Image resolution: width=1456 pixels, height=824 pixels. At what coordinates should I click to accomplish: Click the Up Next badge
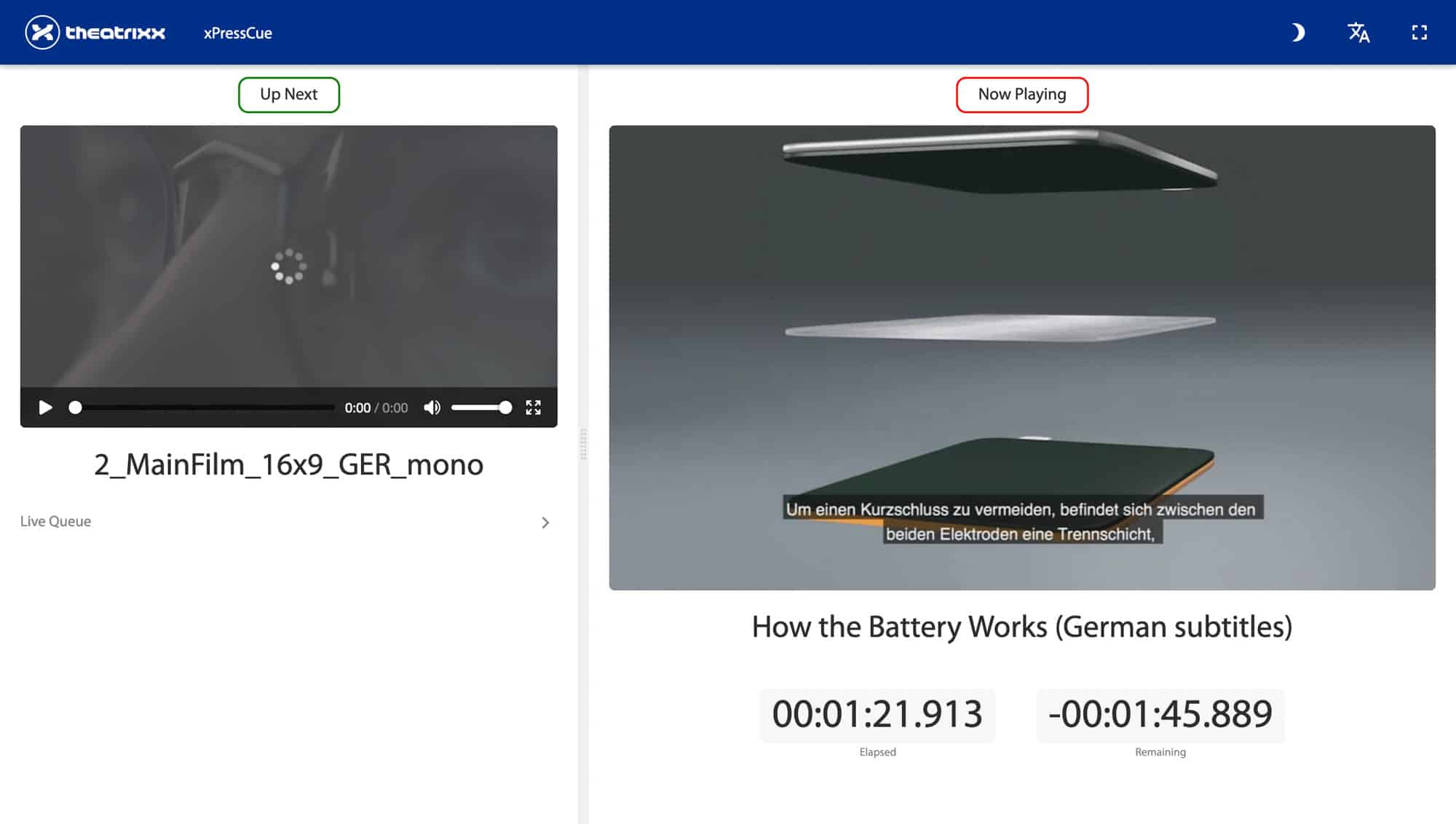point(289,95)
